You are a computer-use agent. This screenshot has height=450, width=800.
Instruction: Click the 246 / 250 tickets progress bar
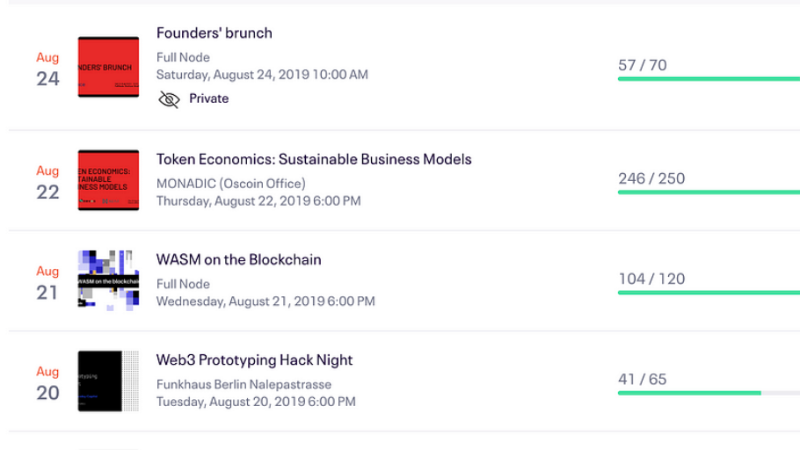pyautogui.click(x=708, y=192)
